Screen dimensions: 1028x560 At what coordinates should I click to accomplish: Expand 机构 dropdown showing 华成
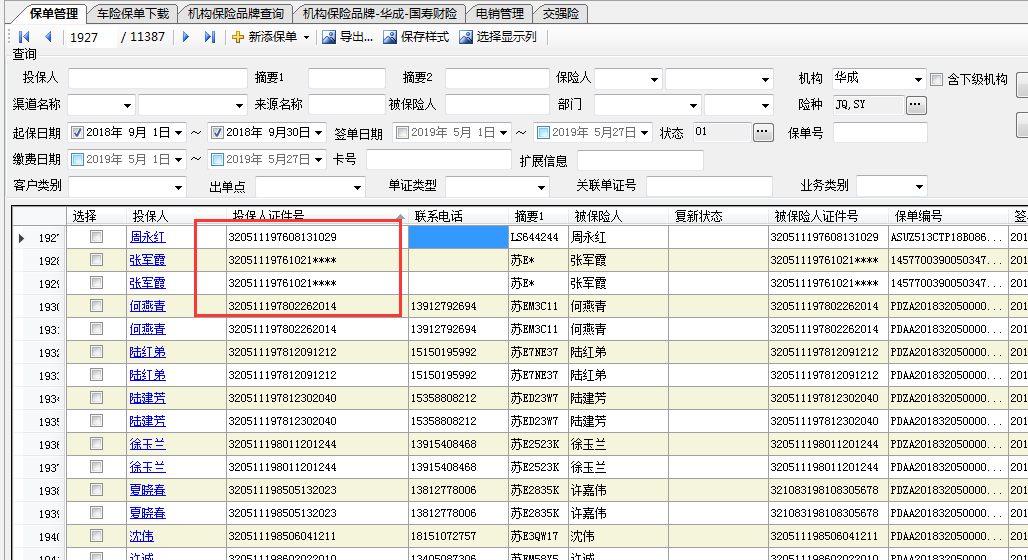point(918,79)
